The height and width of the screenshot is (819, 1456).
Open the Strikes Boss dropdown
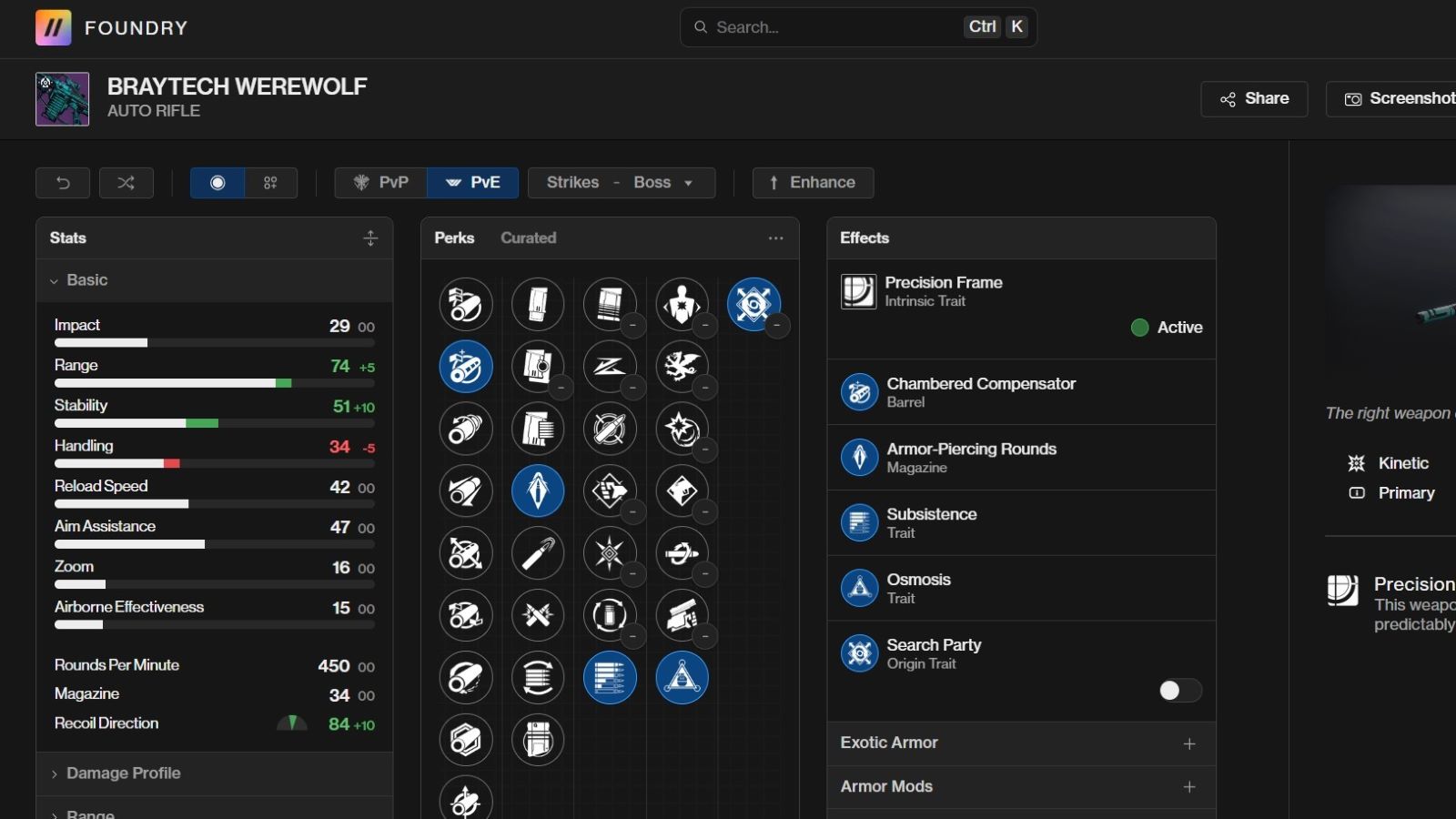(621, 183)
